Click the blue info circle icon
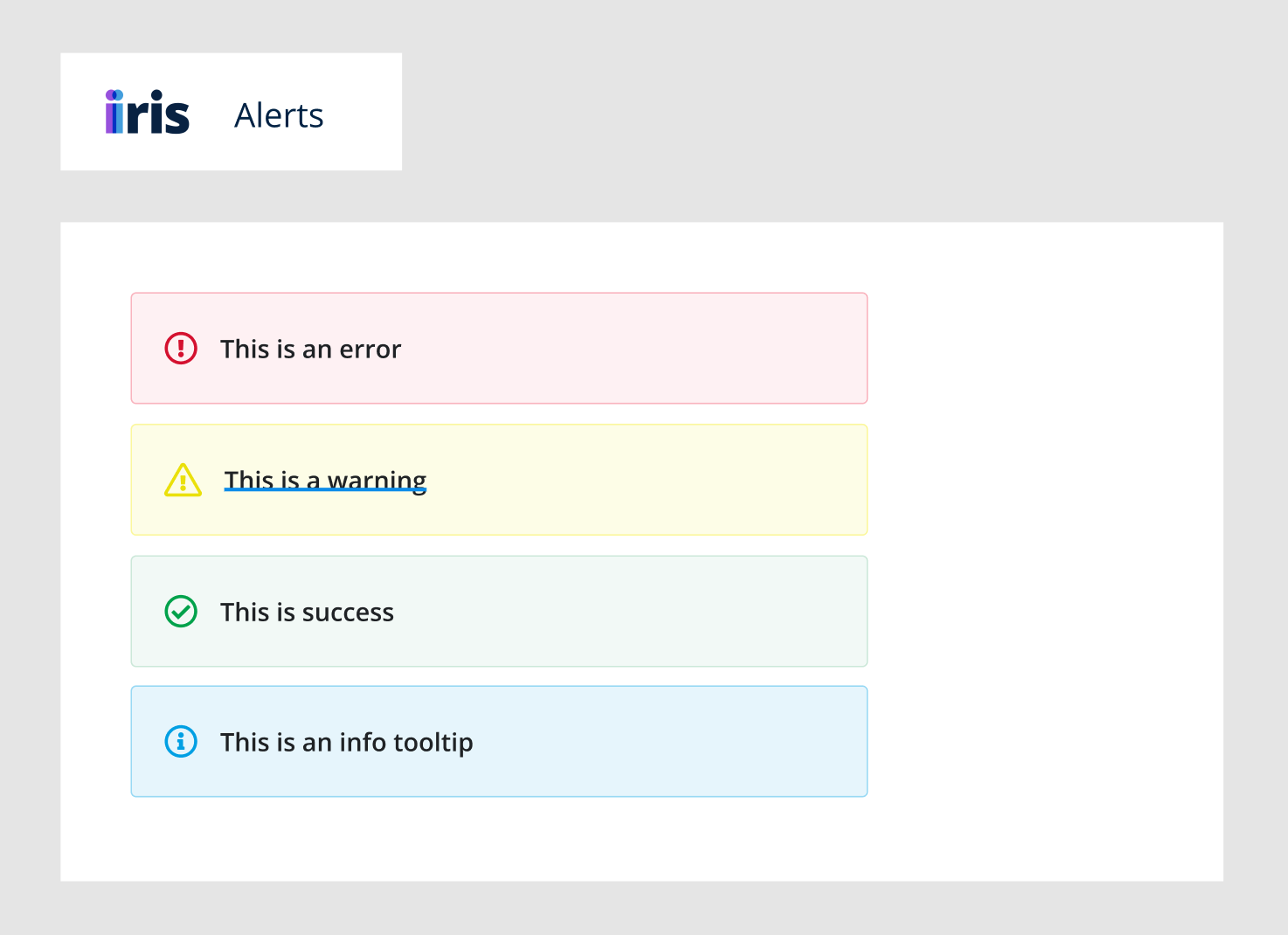 181,742
